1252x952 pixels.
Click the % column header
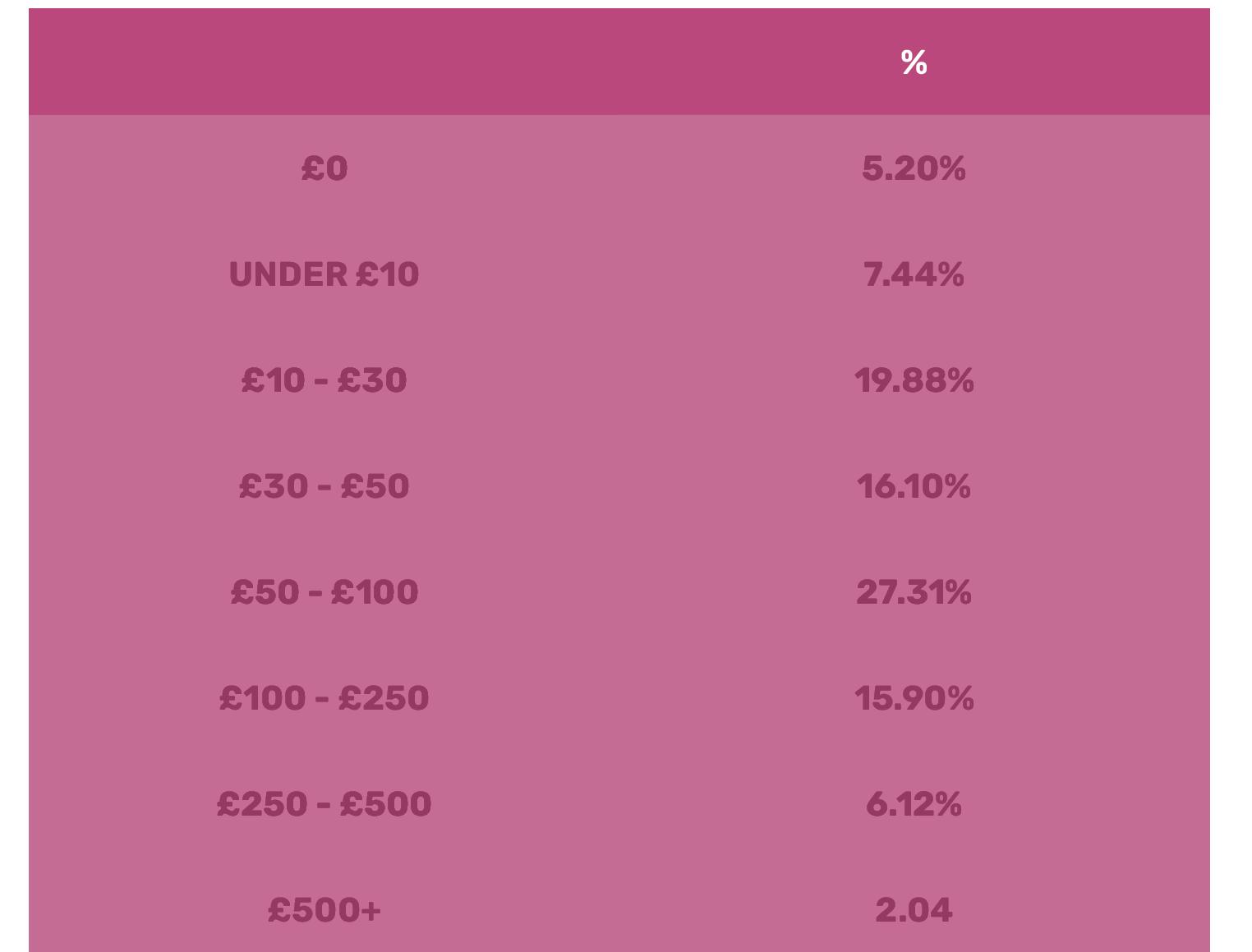click(914, 62)
